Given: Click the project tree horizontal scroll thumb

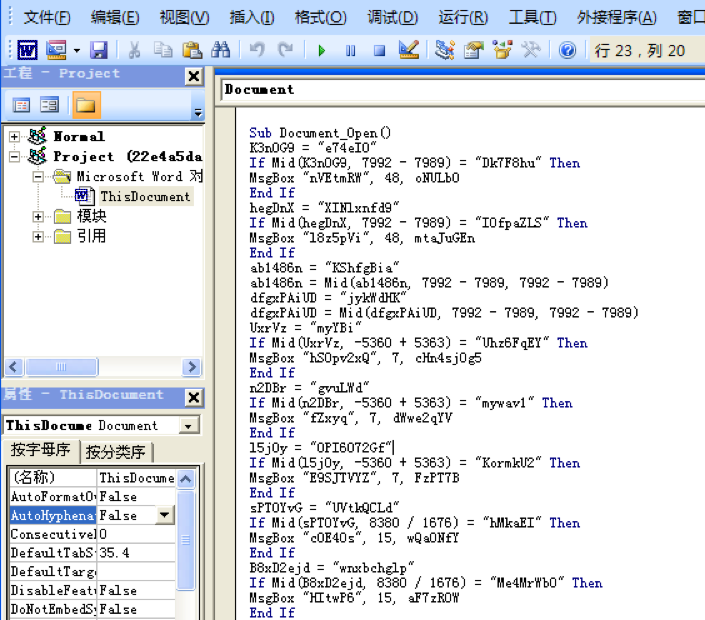Looking at the screenshot, I should pos(61,367).
